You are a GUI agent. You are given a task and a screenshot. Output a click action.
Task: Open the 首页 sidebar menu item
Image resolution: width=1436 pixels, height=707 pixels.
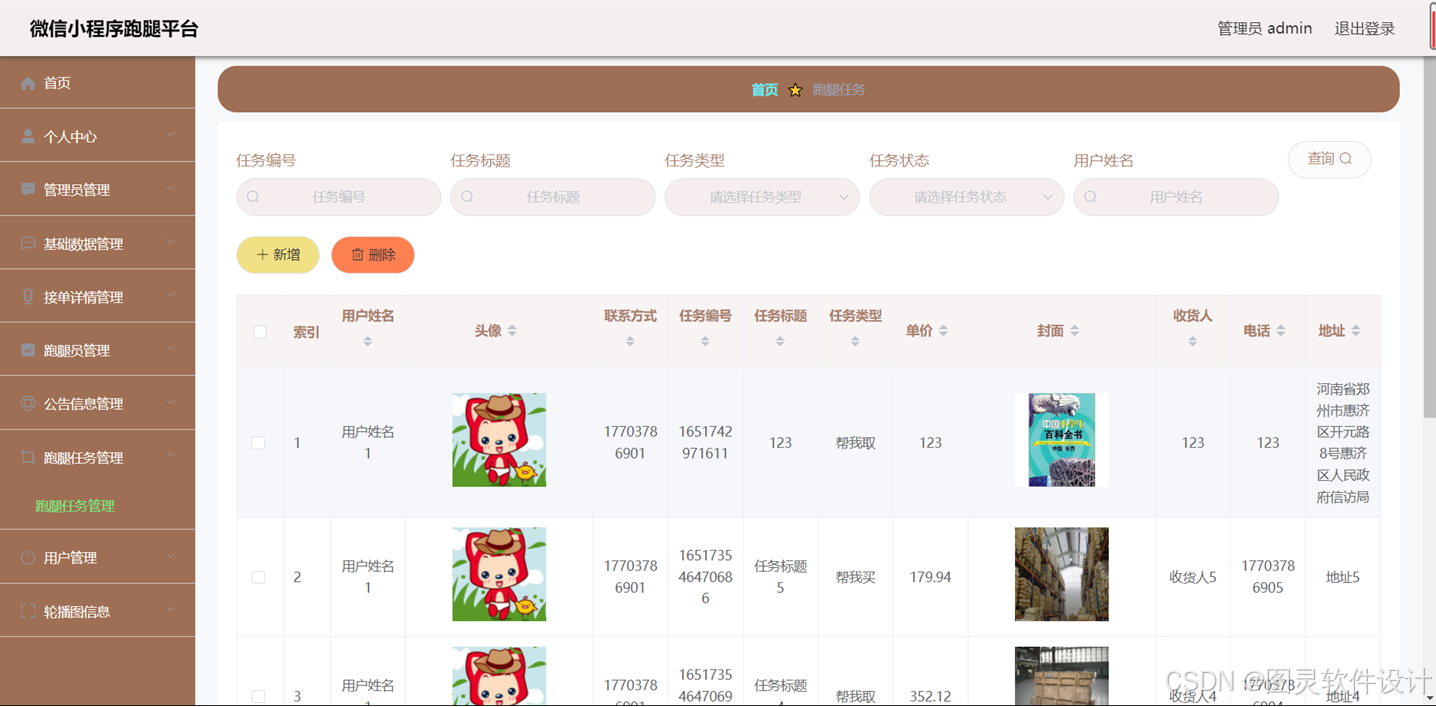tap(97, 83)
